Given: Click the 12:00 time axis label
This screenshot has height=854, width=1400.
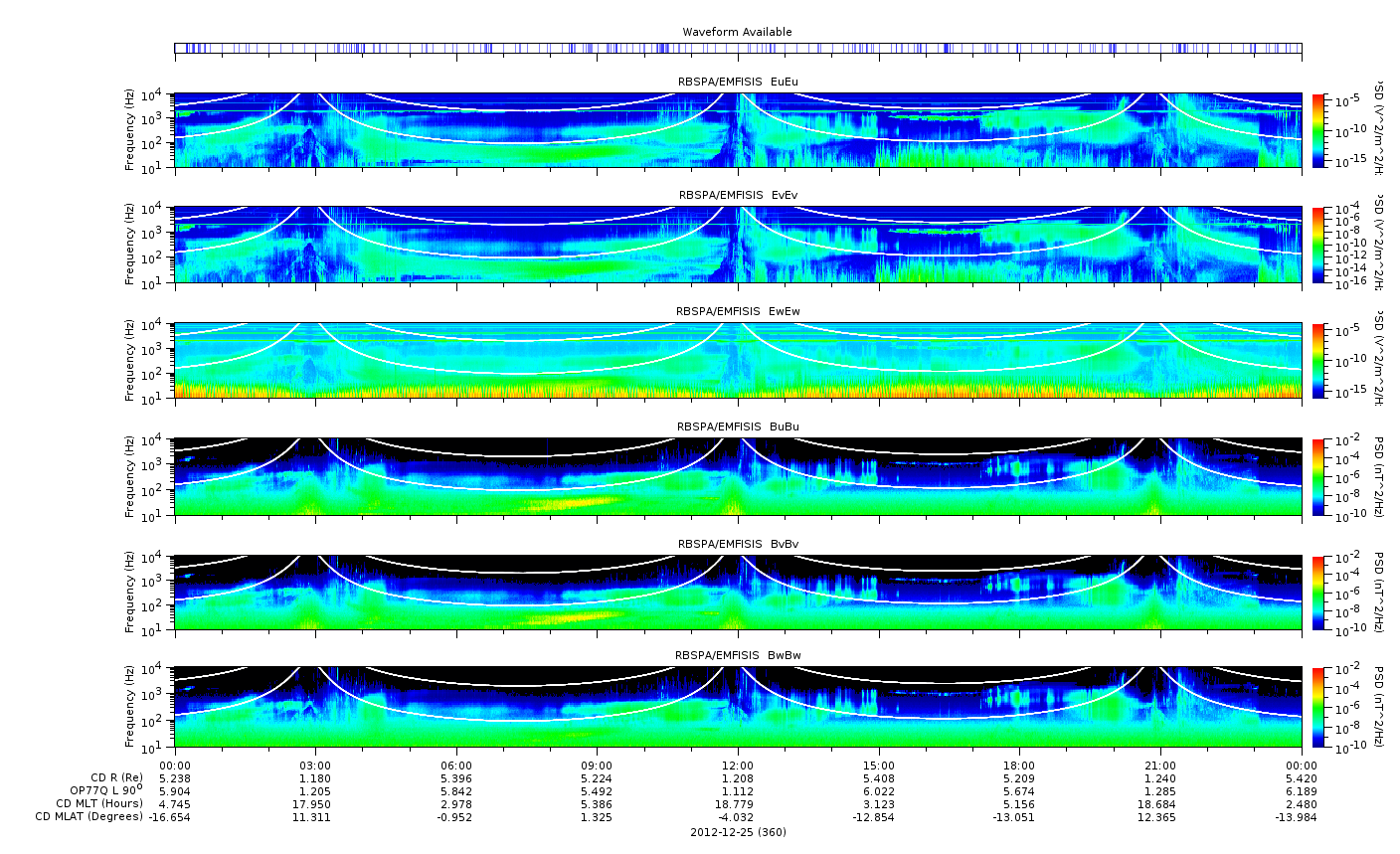Looking at the screenshot, I should [x=737, y=766].
